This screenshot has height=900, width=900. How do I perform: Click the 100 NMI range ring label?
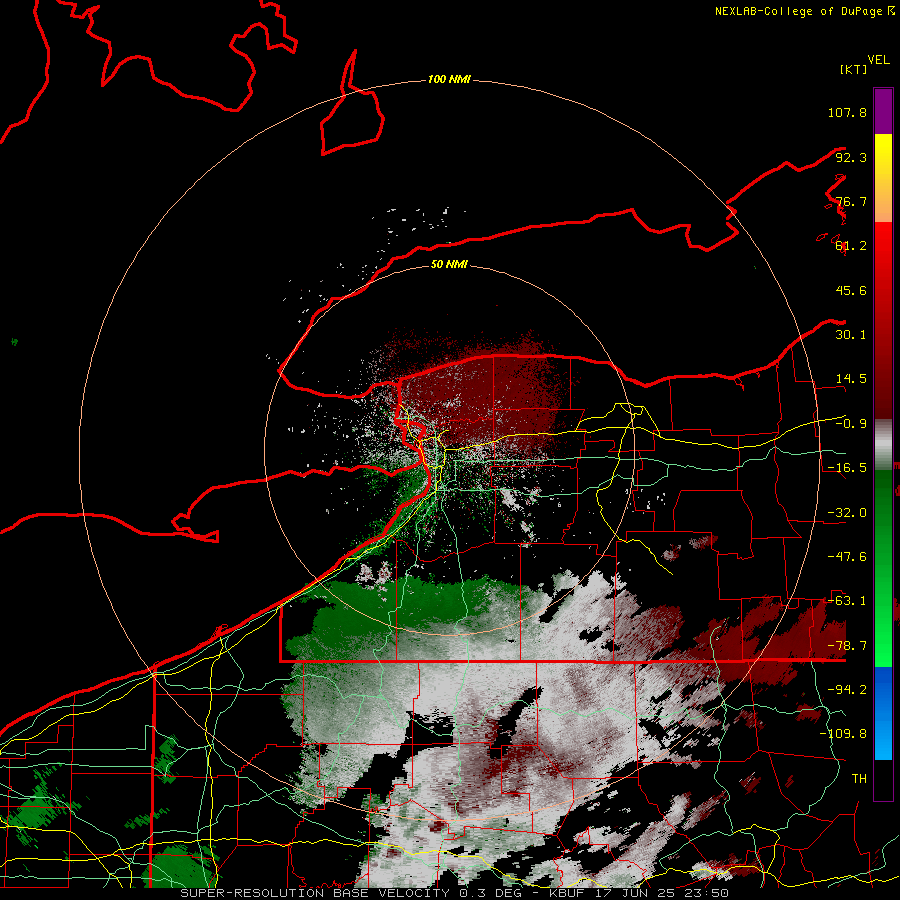pyautogui.click(x=449, y=79)
